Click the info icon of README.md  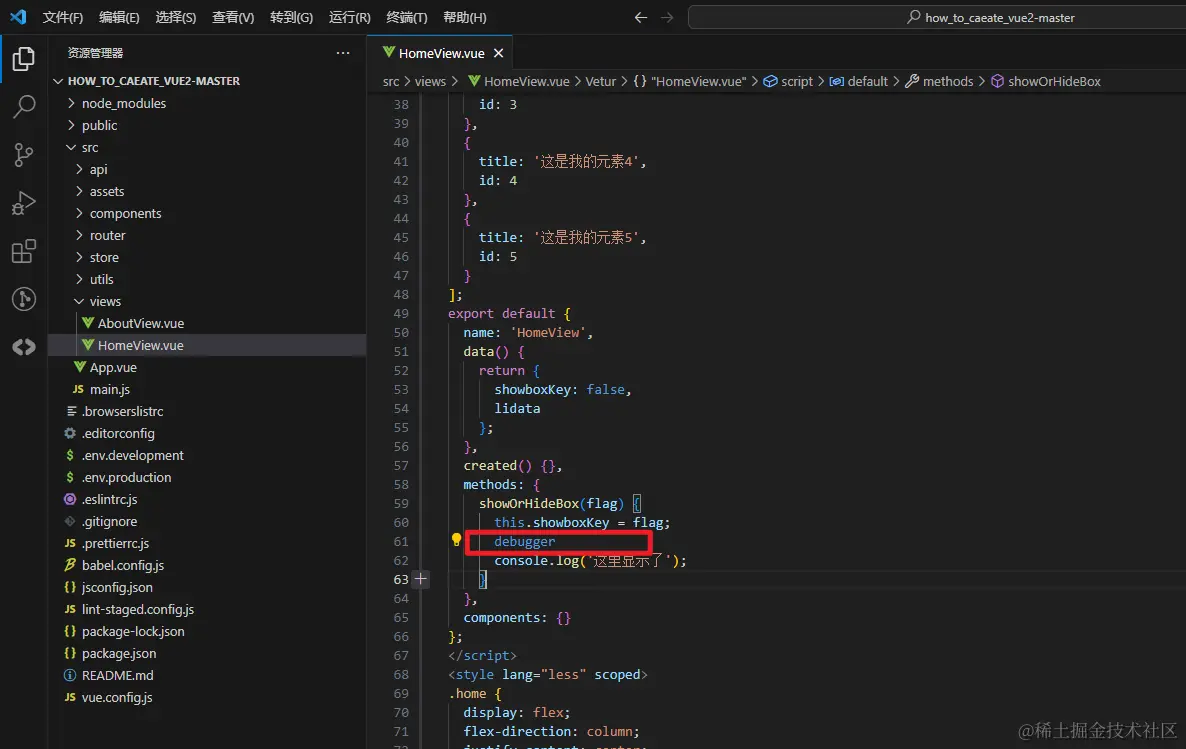pos(70,675)
